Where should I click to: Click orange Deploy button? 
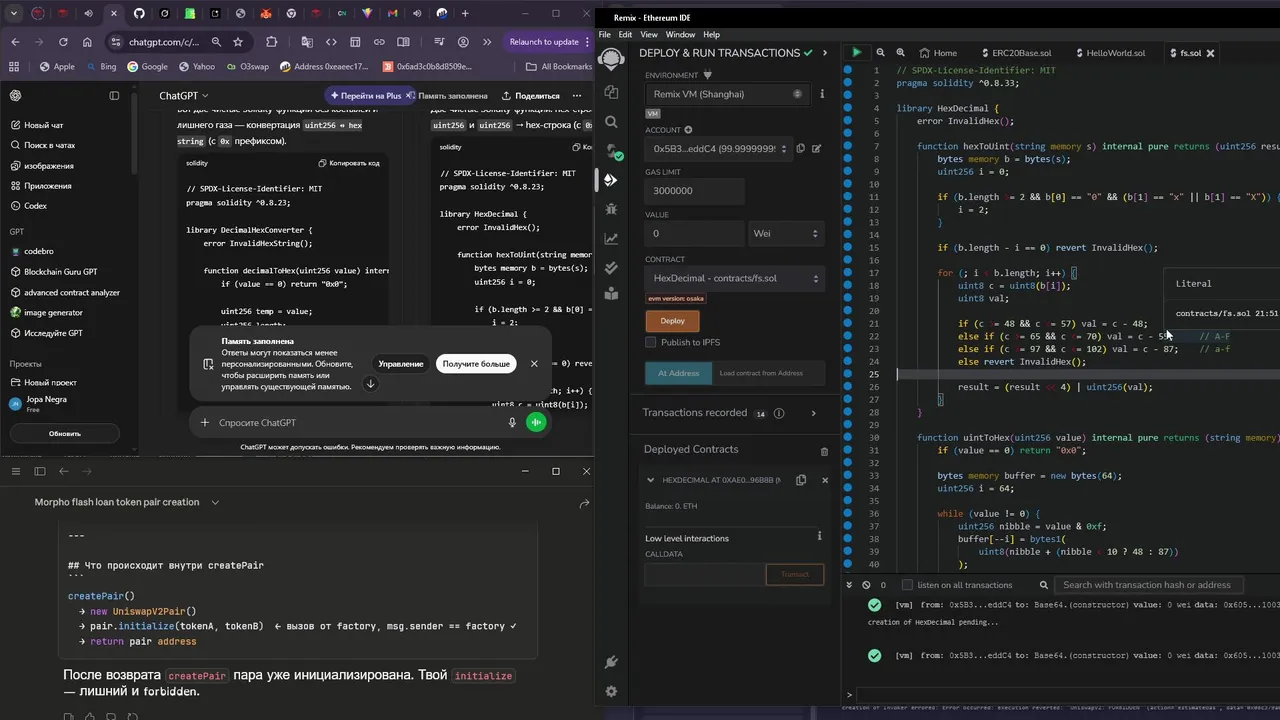672,321
